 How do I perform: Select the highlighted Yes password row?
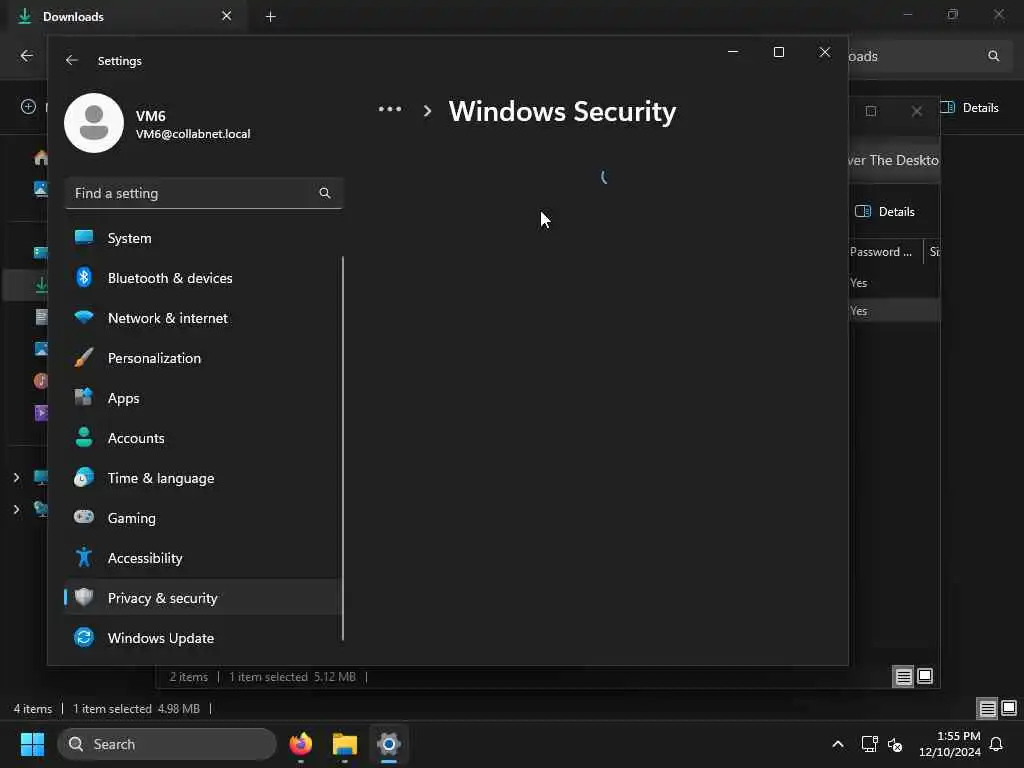[x=893, y=311]
